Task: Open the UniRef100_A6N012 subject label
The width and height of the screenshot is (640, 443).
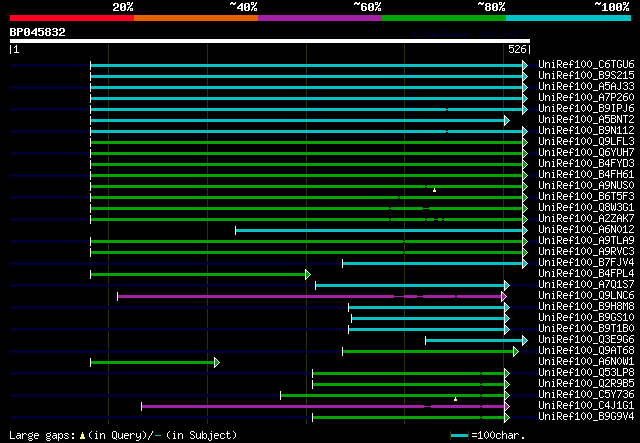Action: 586,229
